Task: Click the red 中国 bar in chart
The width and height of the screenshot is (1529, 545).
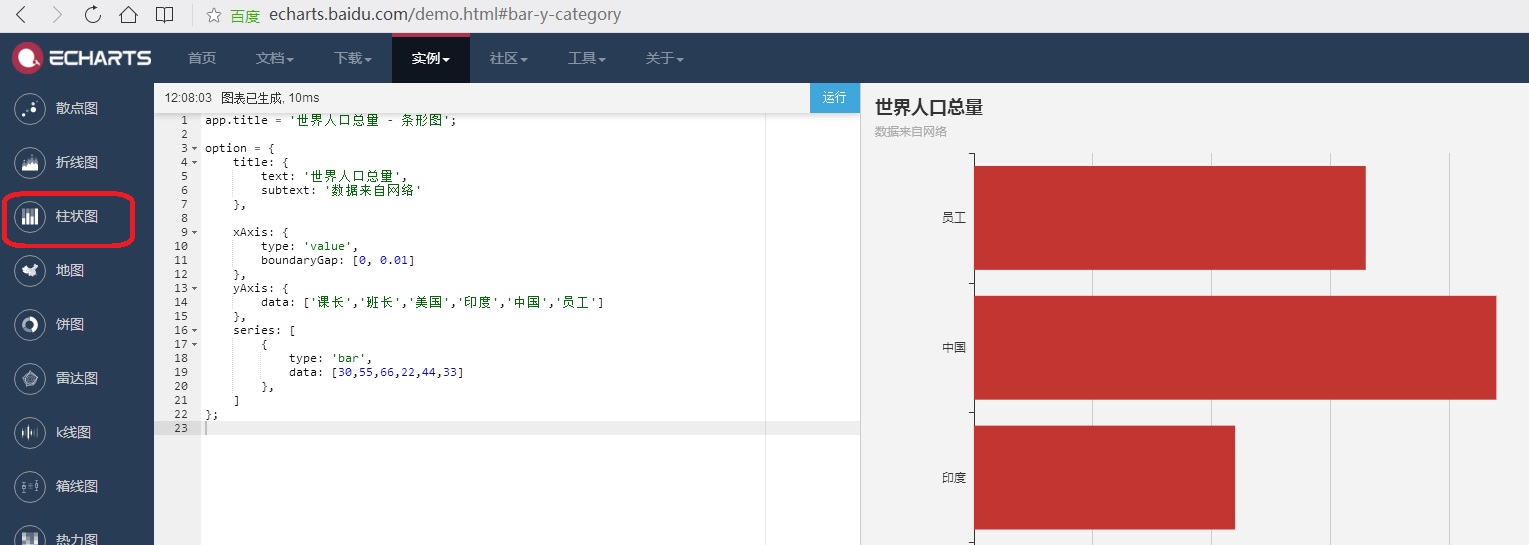Action: (1235, 347)
